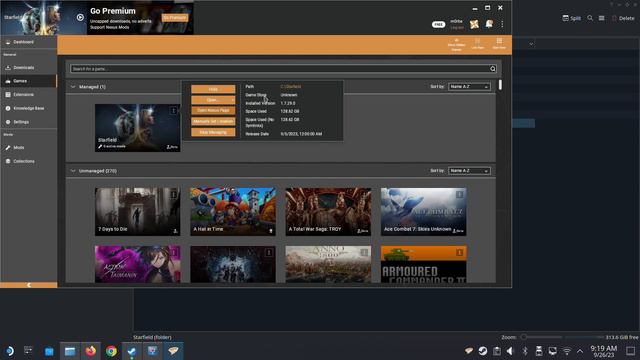Select Games in the sidebar
This screenshot has width=640, height=360.
tap(29, 81)
